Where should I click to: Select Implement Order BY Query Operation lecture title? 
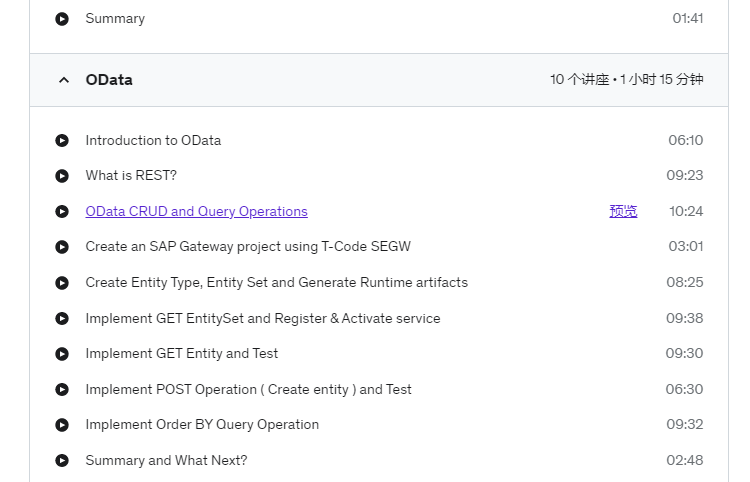(x=202, y=425)
